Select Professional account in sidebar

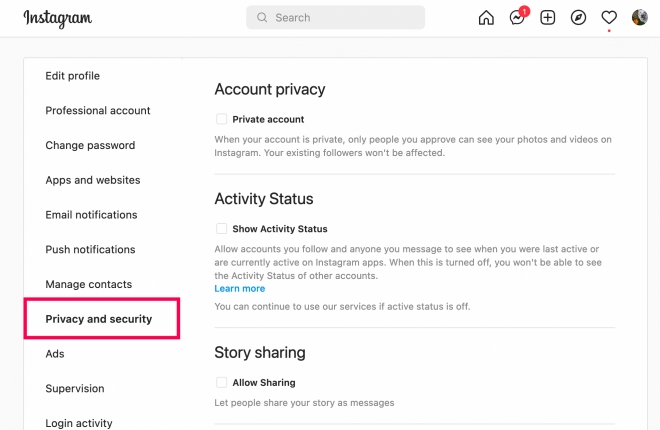98,110
